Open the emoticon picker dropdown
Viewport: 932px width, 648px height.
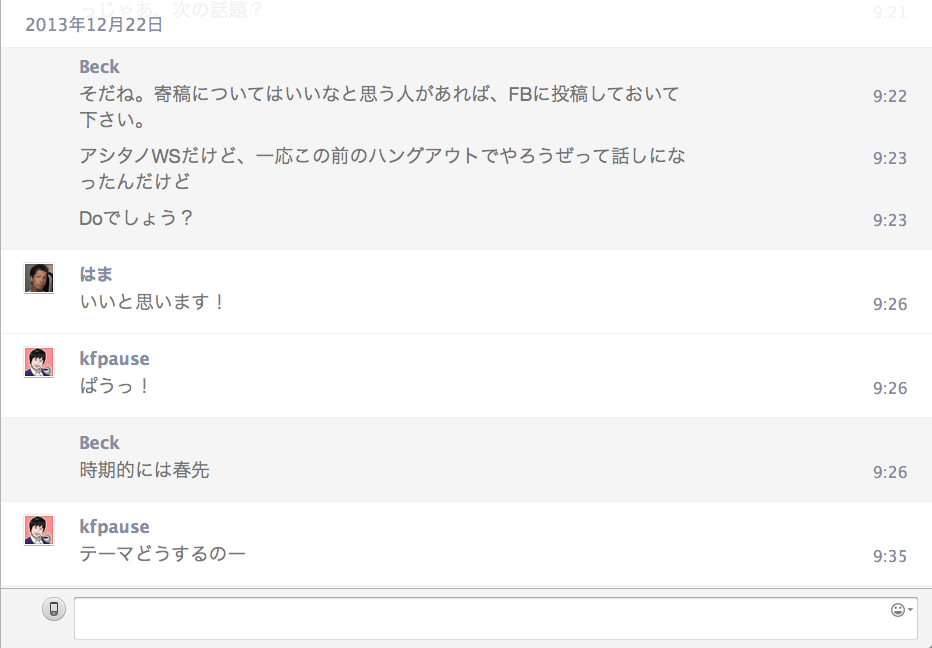[x=900, y=610]
